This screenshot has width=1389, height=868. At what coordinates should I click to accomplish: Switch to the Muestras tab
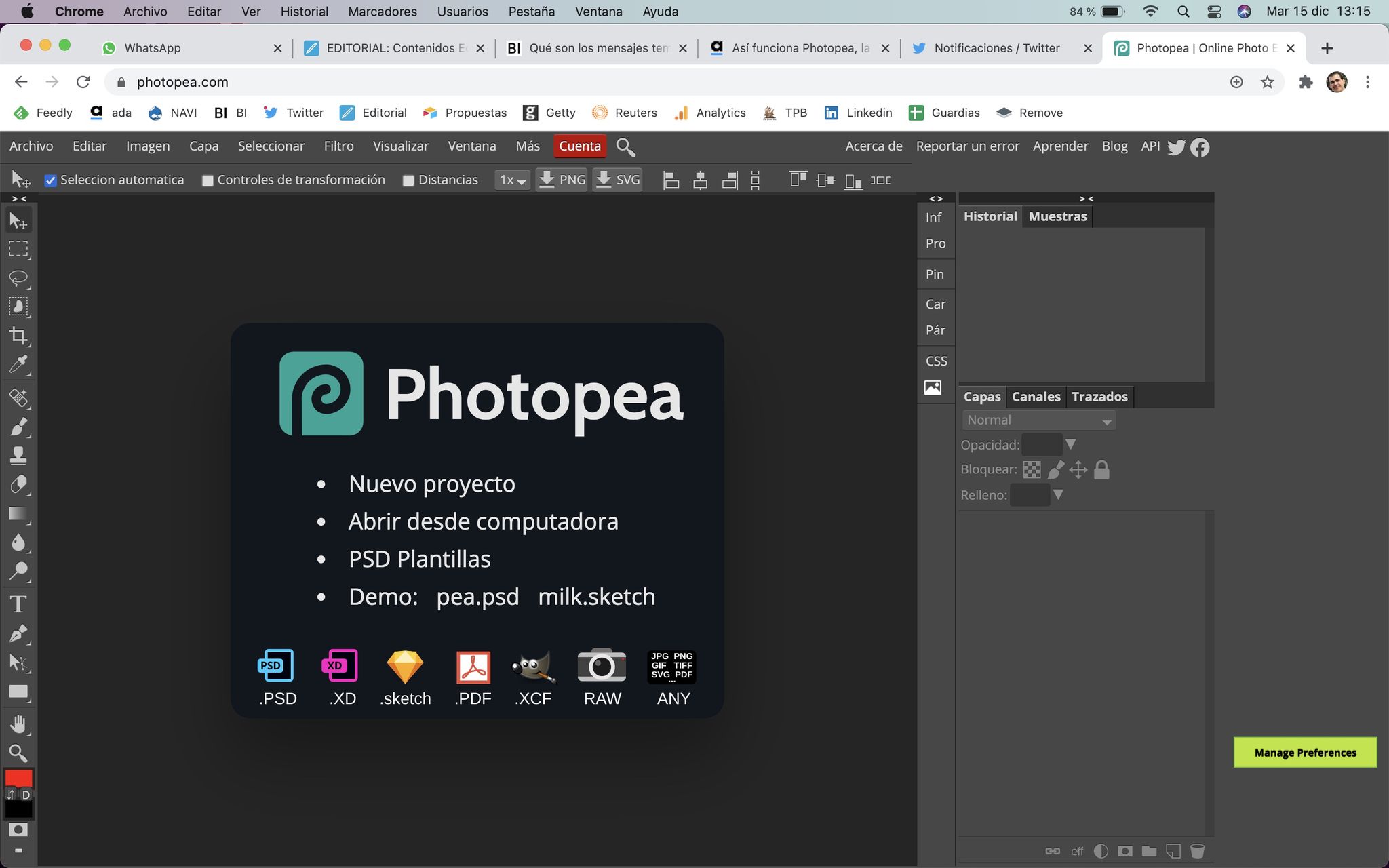[x=1057, y=216]
